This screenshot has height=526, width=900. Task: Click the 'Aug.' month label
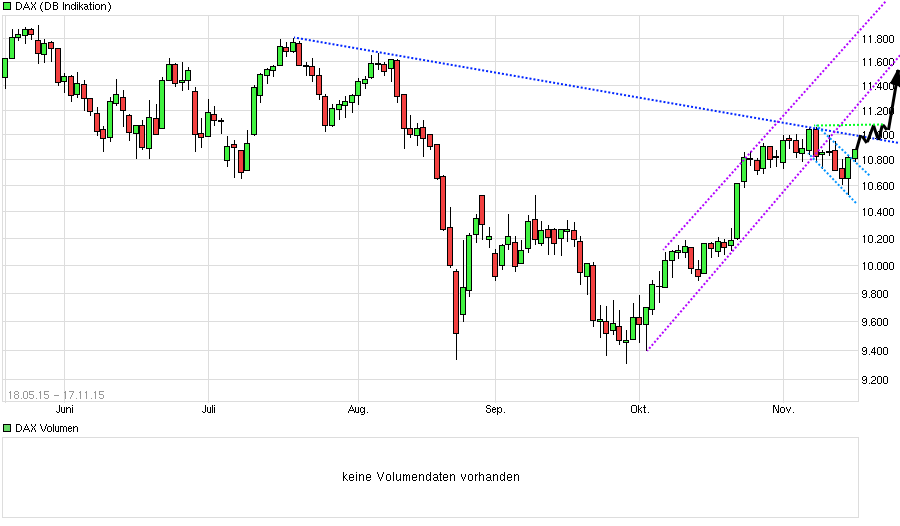[358, 409]
